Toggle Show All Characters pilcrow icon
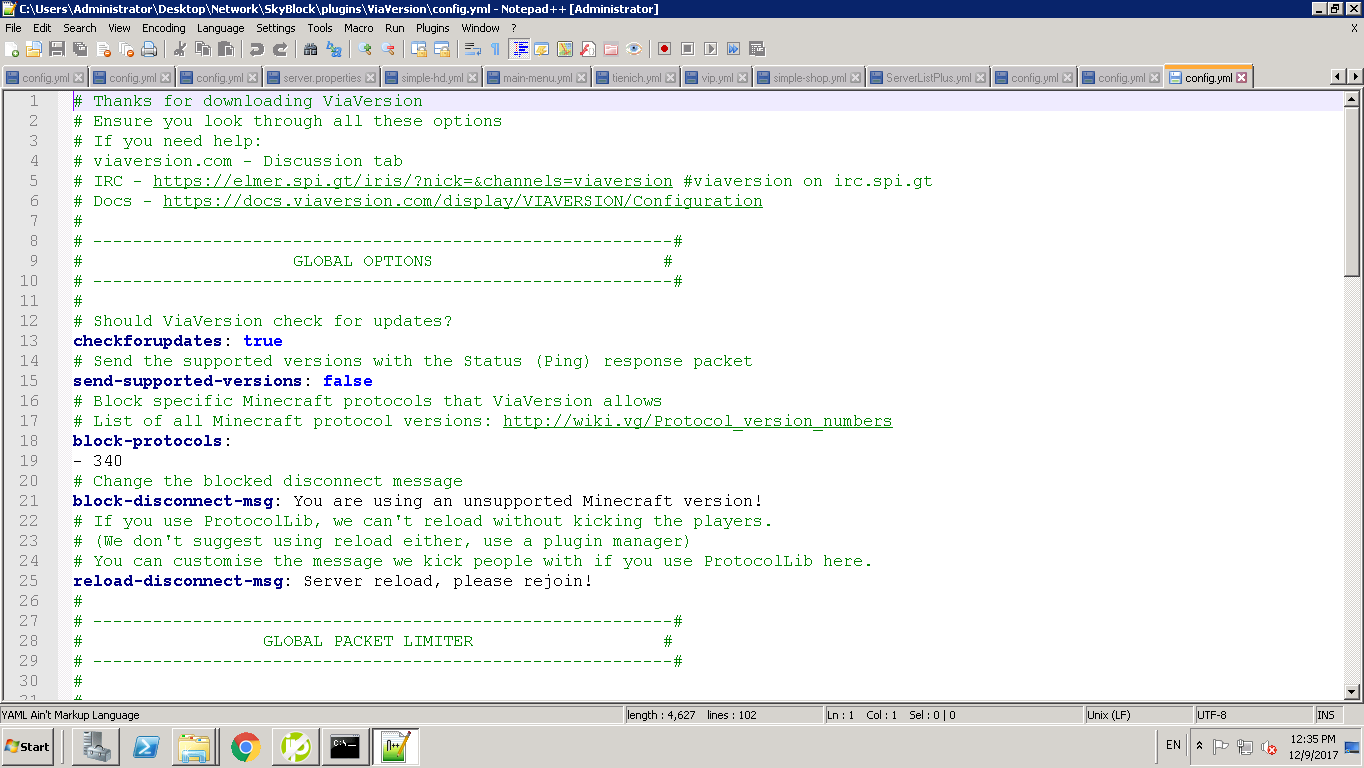Image resolution: width=1364 pixels, height=768 pixels. tap(495, 49)
